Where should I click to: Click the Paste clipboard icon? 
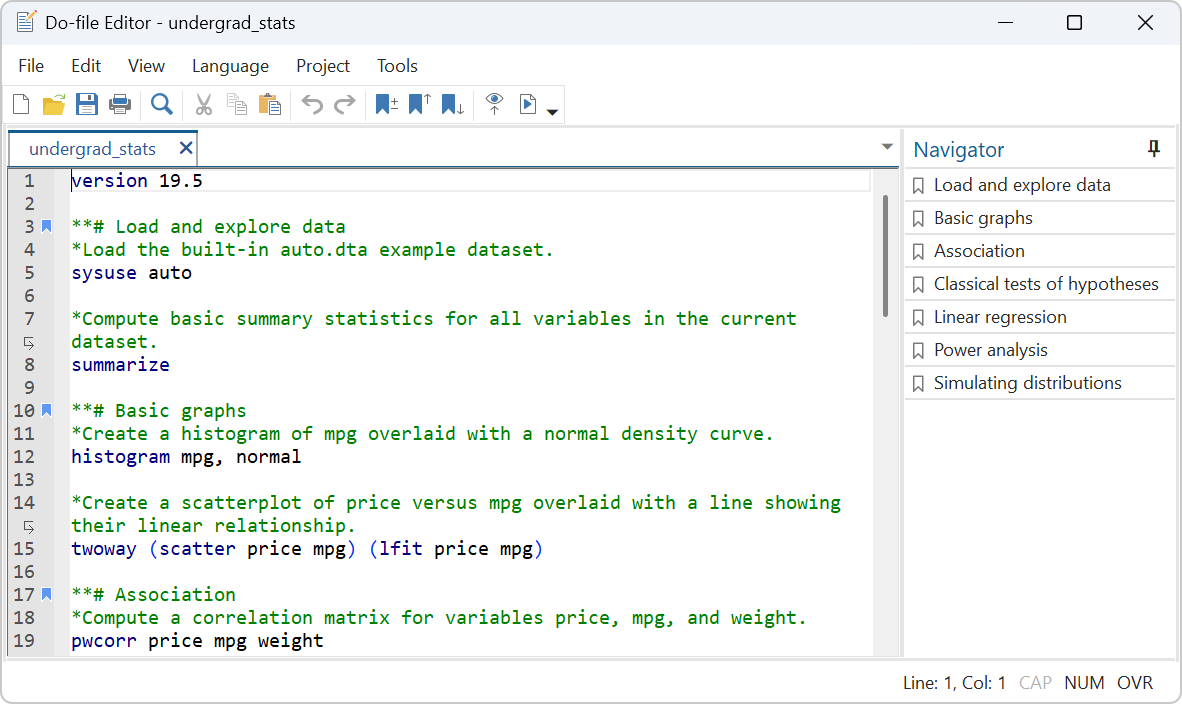[269, 104]
